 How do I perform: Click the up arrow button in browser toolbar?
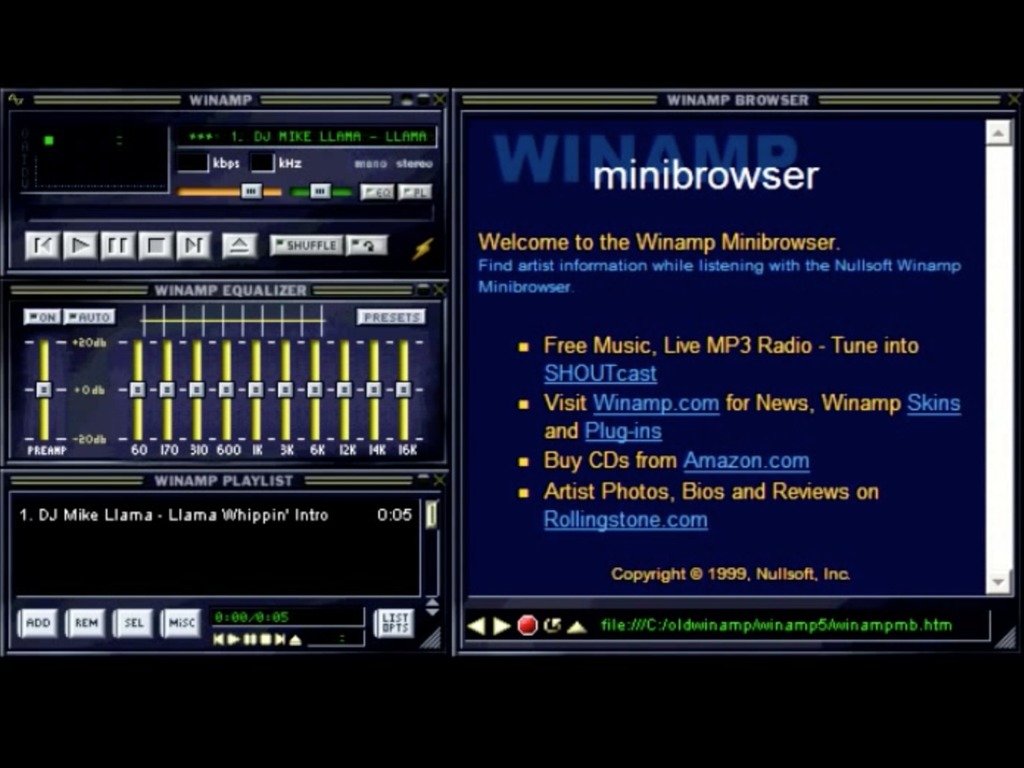click(576, 627)
